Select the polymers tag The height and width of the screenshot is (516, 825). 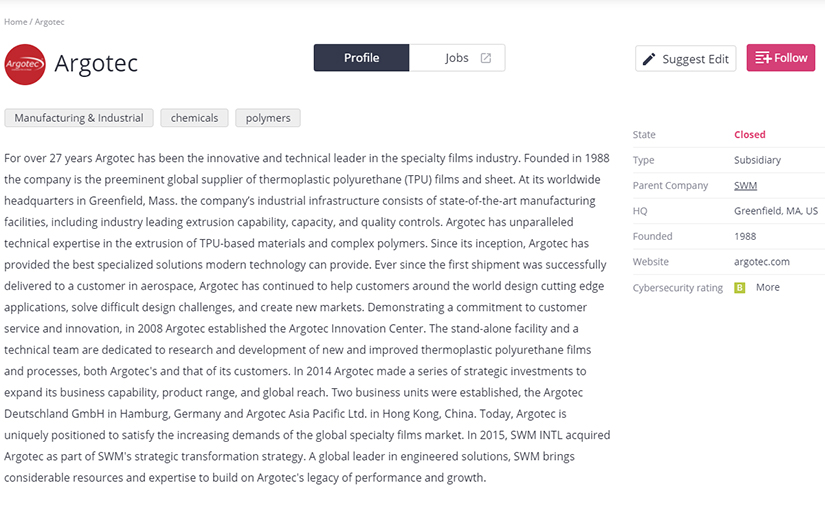coord(268,118)
